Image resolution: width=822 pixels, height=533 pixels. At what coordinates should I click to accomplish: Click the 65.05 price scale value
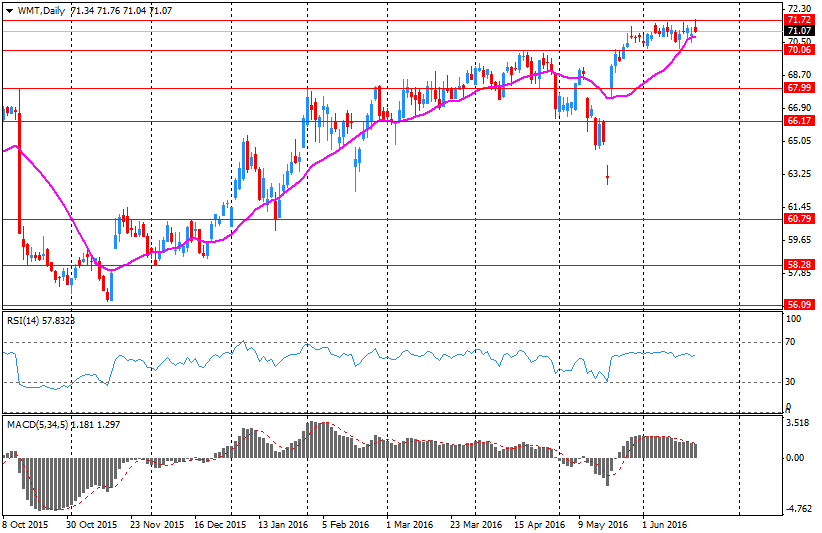[799, 141]
